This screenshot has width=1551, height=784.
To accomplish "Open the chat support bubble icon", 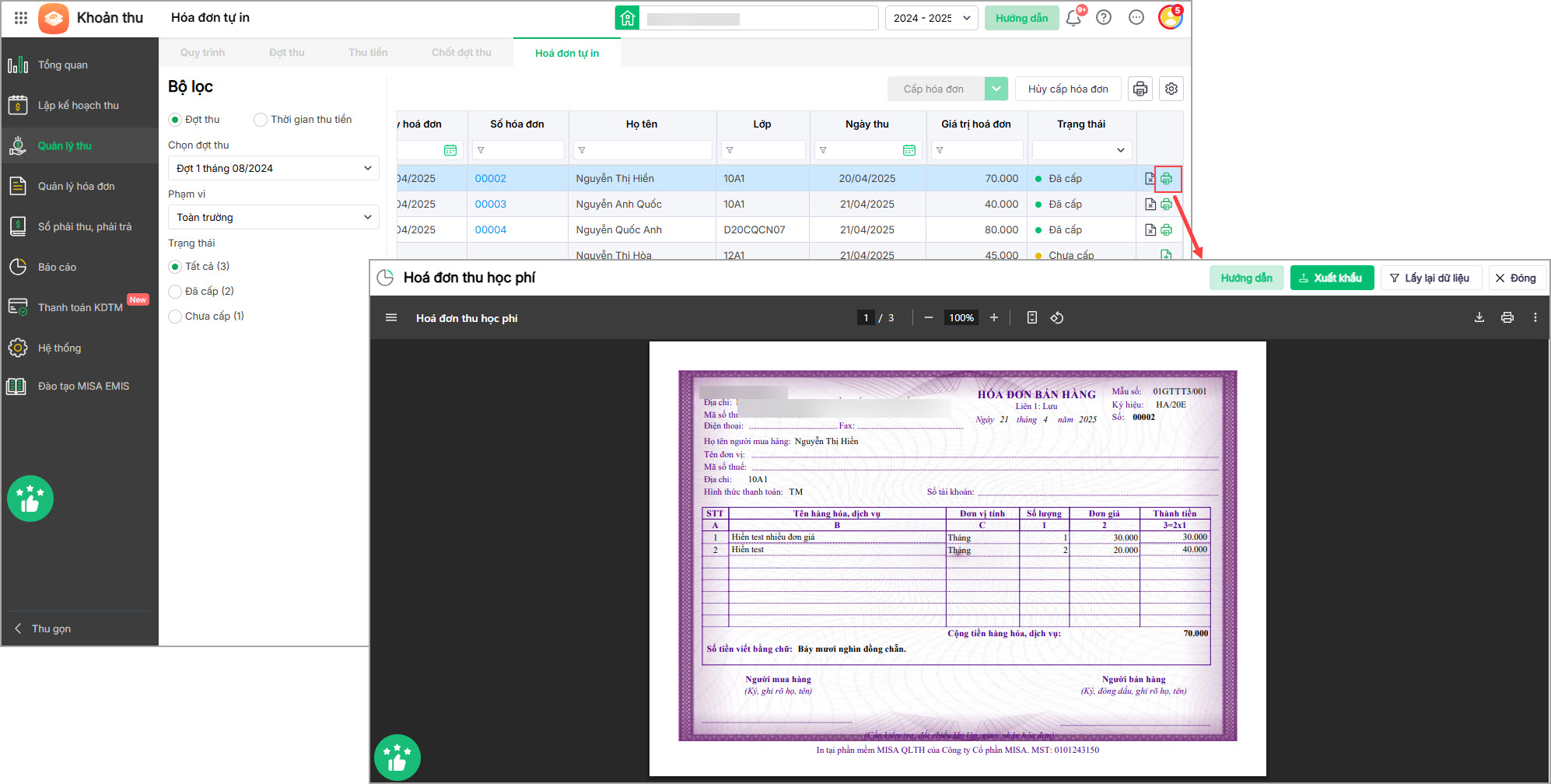I will pyautogui.click(x=1136, y=18).
